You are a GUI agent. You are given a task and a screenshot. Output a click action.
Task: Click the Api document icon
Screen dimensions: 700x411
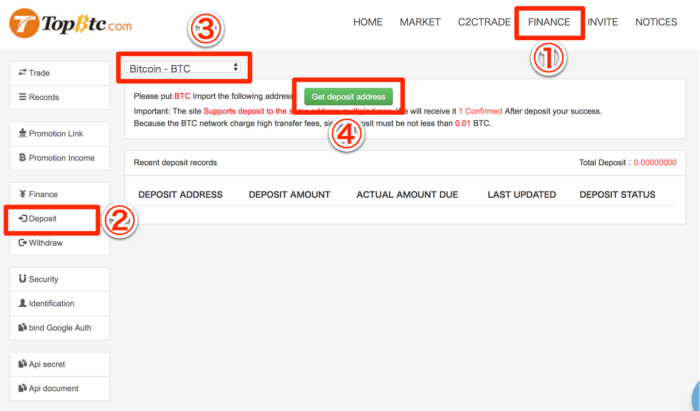pyautogui.click(x=22, y=388)
